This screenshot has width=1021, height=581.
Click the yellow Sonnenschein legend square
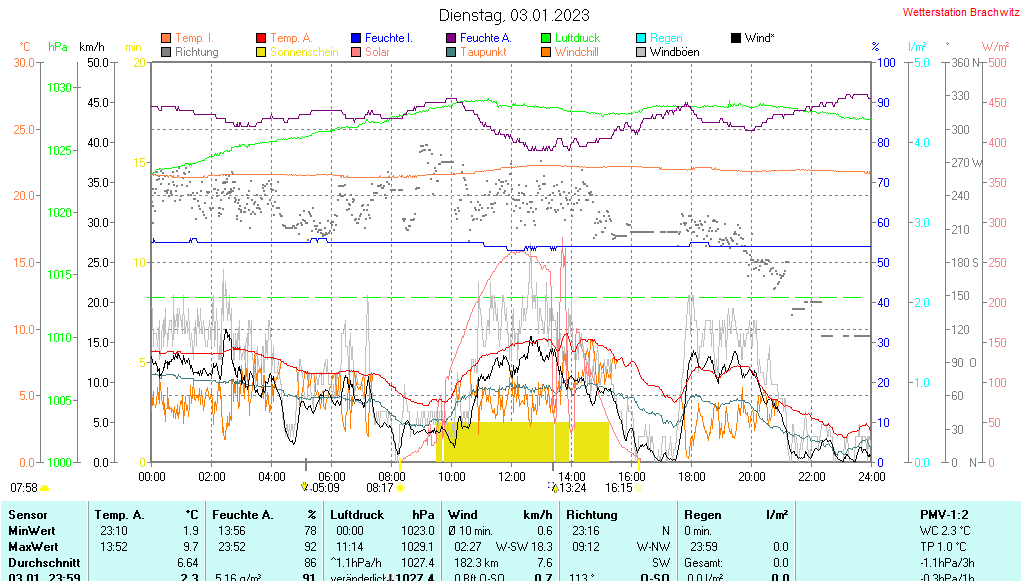tap(261, 51)
